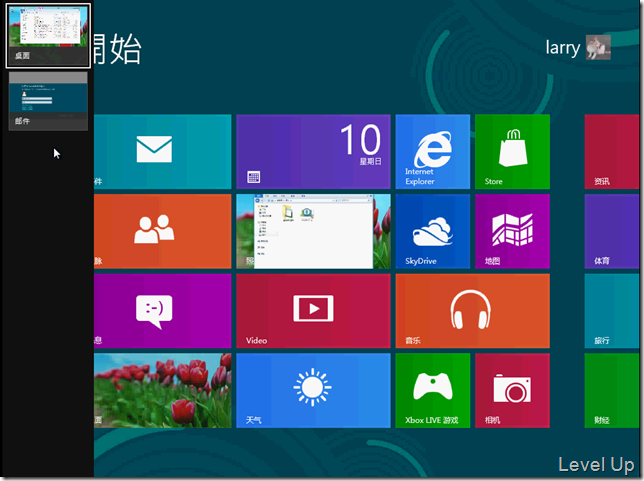
Task: Open the Maps (地图) tile
Action: (x=512, y=231)
